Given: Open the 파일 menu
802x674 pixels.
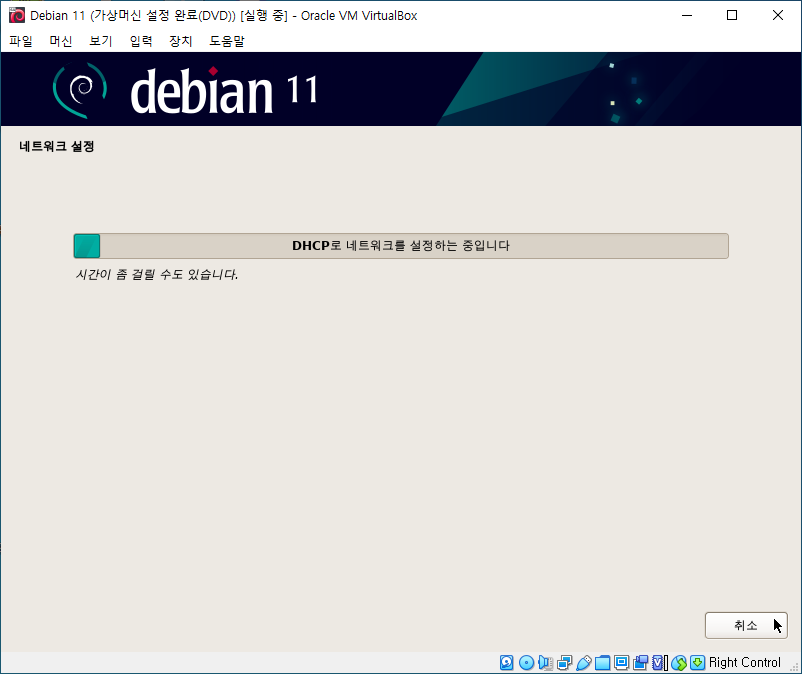Looking at the screenshot, I should (x=21, y=41).
